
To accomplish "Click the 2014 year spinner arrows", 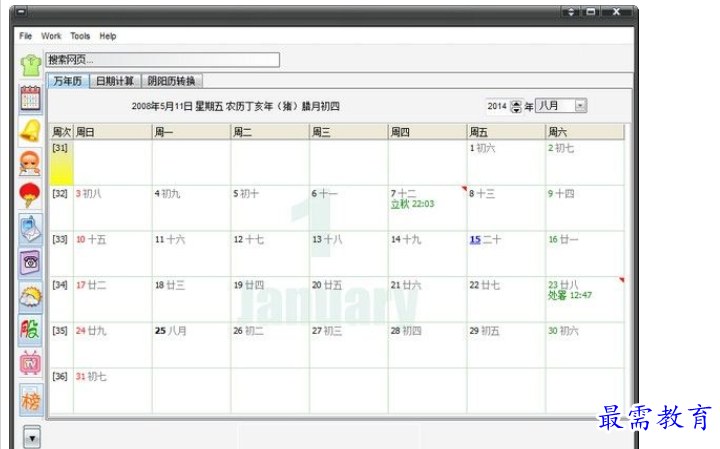I will (x=516, y=106).
